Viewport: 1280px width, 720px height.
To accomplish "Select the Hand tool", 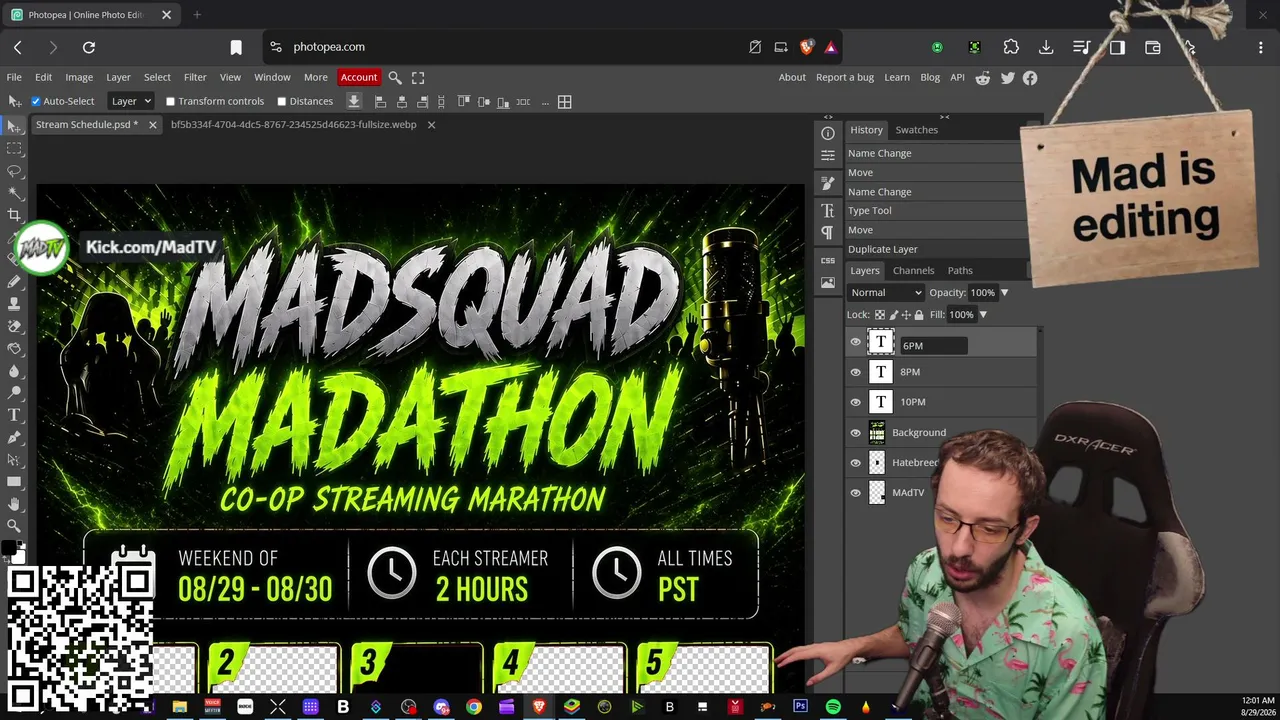I will (14, 504).
